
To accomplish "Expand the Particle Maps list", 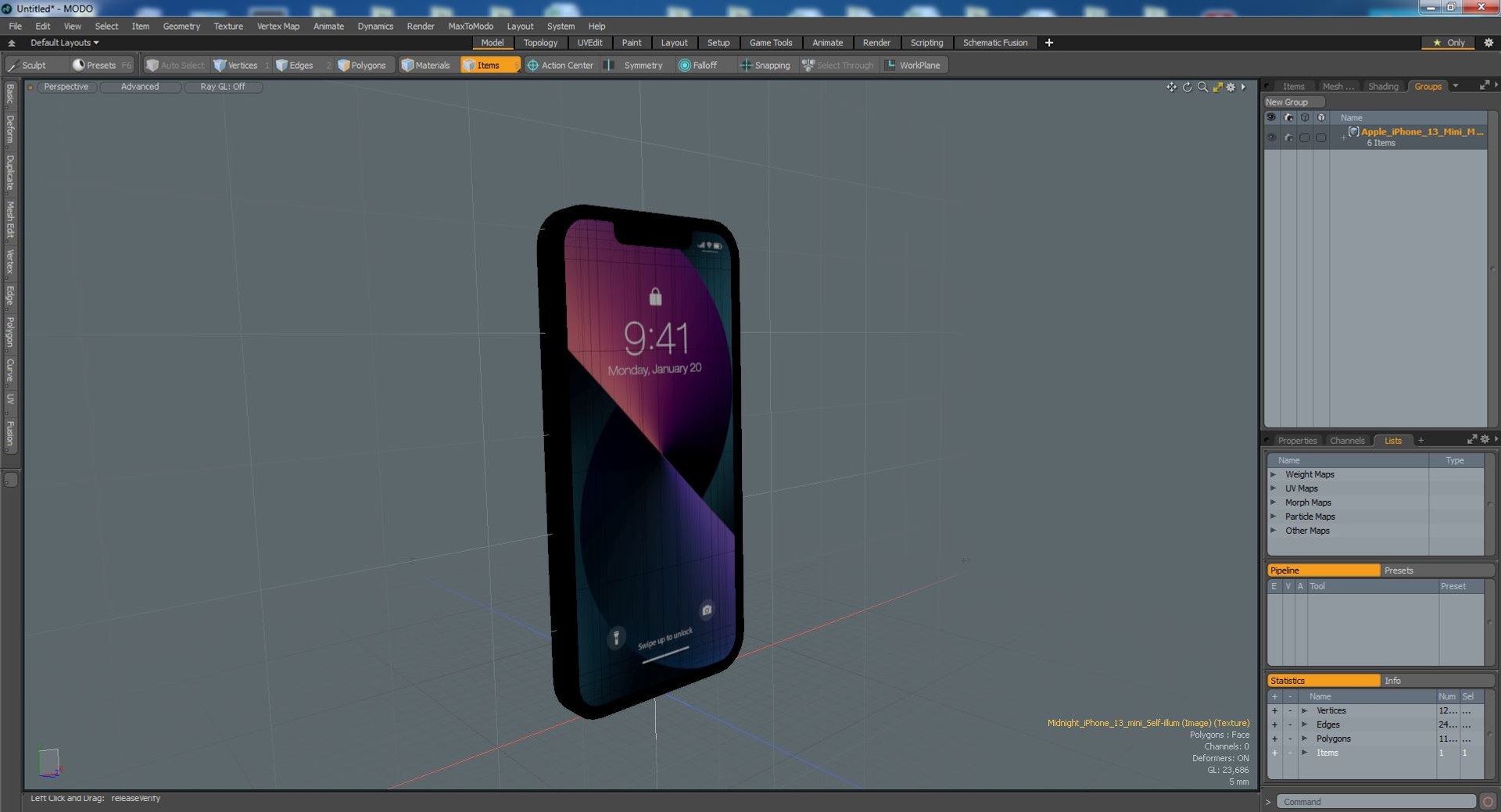I will click(x=1274, y=517).
